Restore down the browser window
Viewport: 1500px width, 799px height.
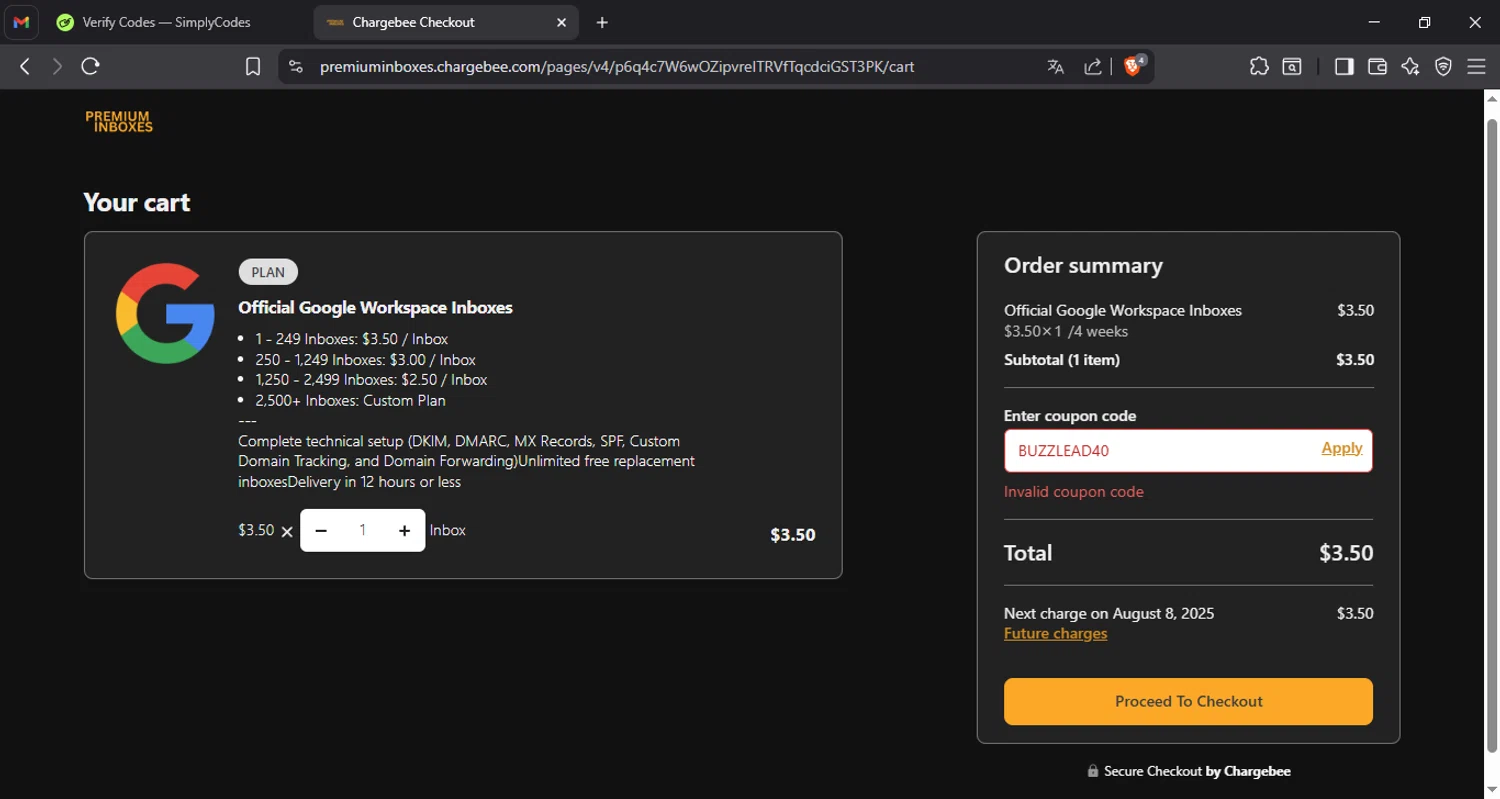(1424, 22)
